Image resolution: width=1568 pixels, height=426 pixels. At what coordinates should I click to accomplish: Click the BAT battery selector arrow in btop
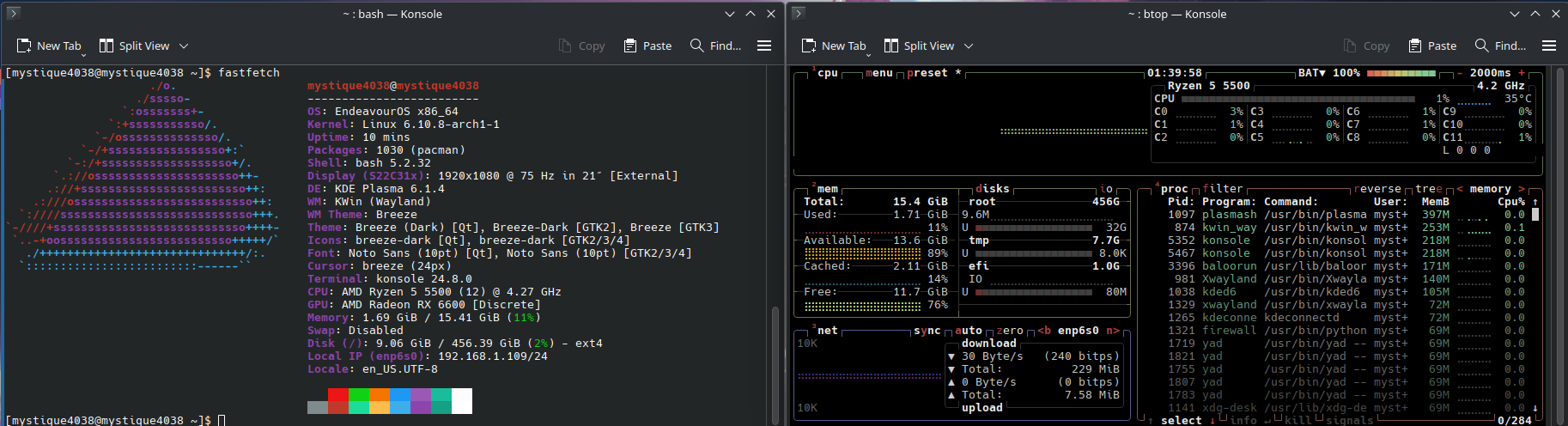(x=1322, y=73)
